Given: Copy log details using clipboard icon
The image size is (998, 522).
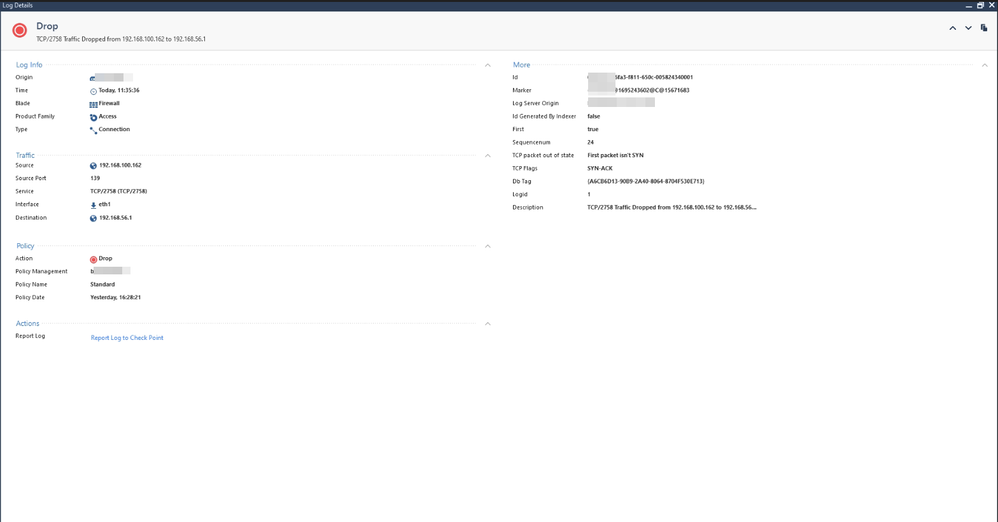Looking at the screenshot, I should click(x=984, y=28).
